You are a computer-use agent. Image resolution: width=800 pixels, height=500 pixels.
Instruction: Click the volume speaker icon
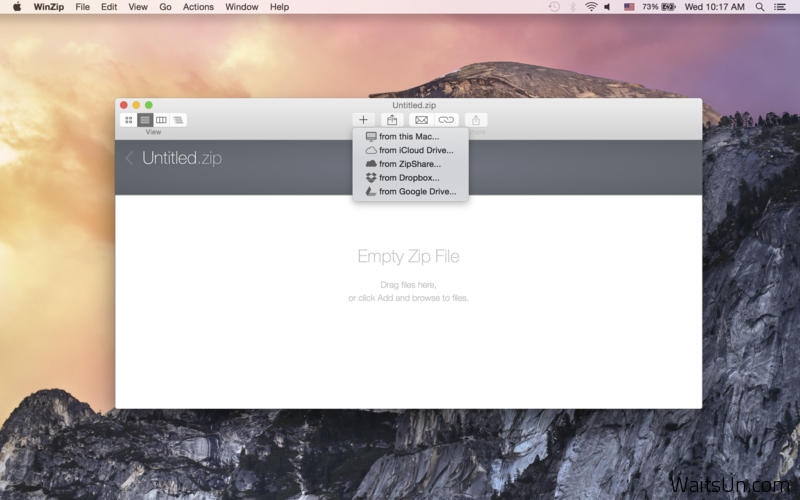(x=608, y=7)
